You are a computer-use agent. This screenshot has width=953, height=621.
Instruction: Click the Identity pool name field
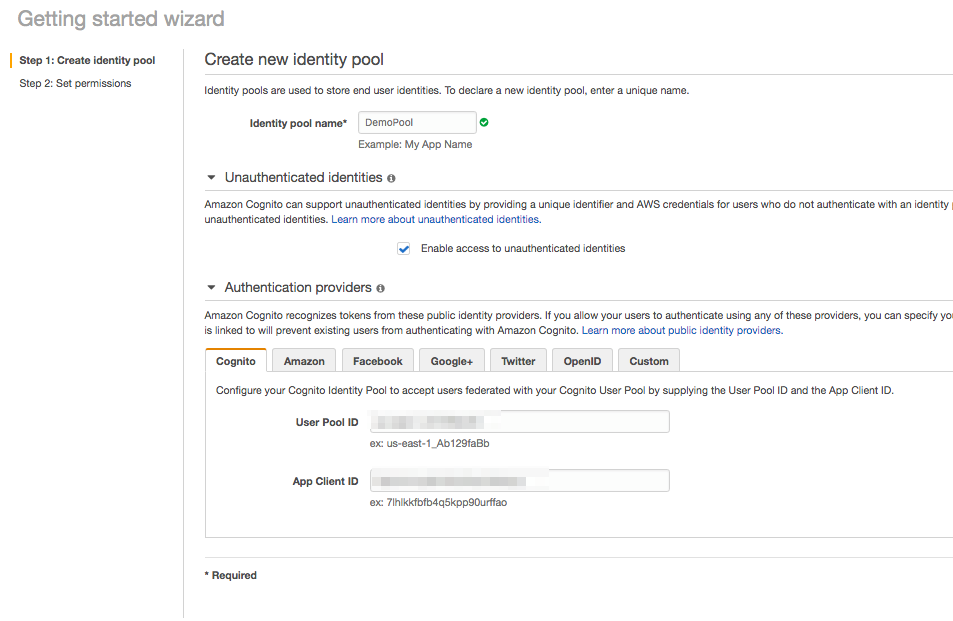pyautogui.click(x=417, y=123)
